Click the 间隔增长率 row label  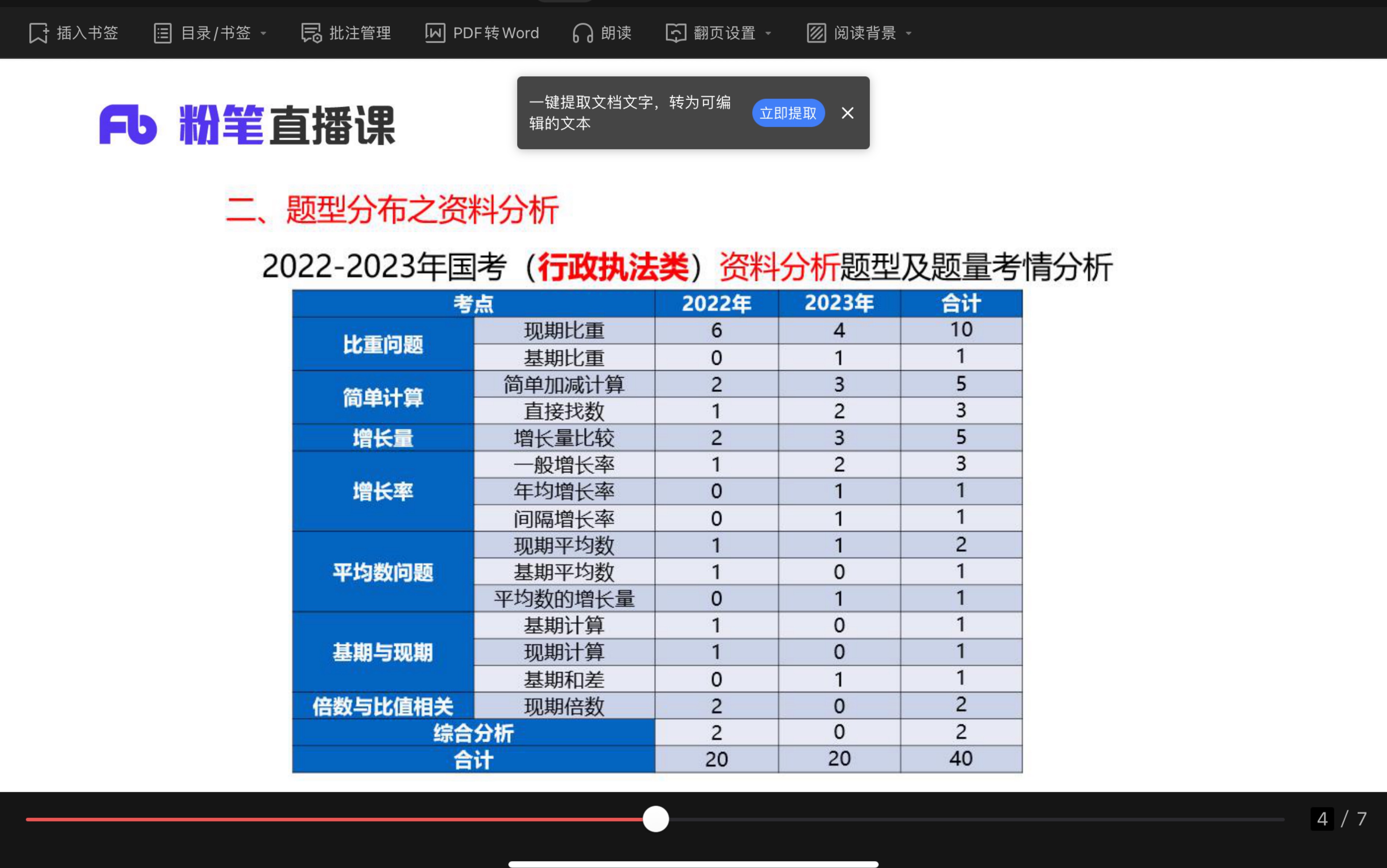564,518
